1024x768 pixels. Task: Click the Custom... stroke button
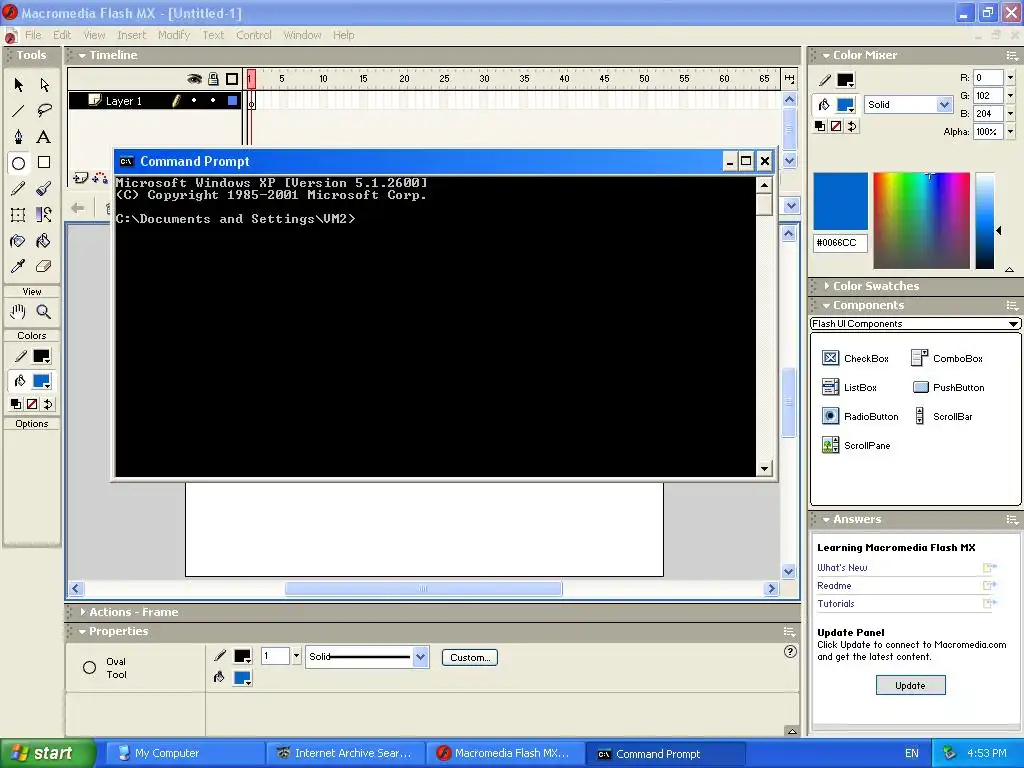470,658
